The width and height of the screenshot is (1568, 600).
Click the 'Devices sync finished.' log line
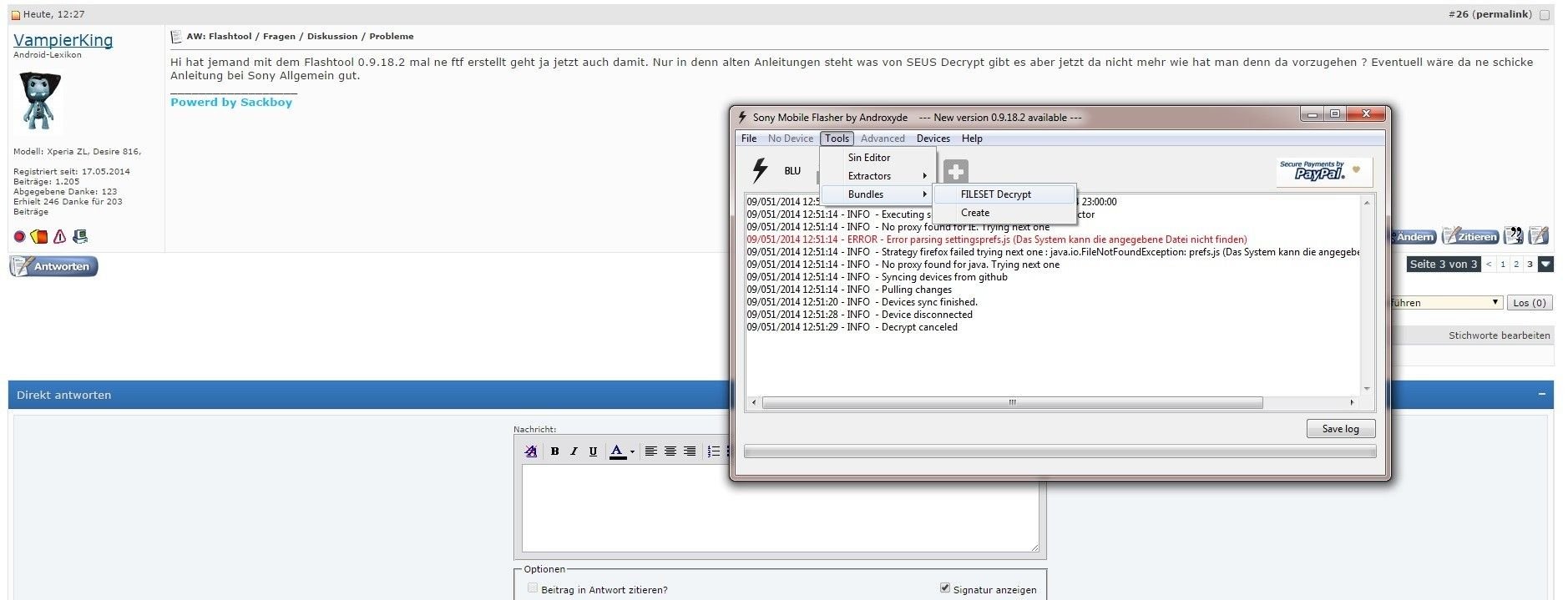tap(862, 302)
